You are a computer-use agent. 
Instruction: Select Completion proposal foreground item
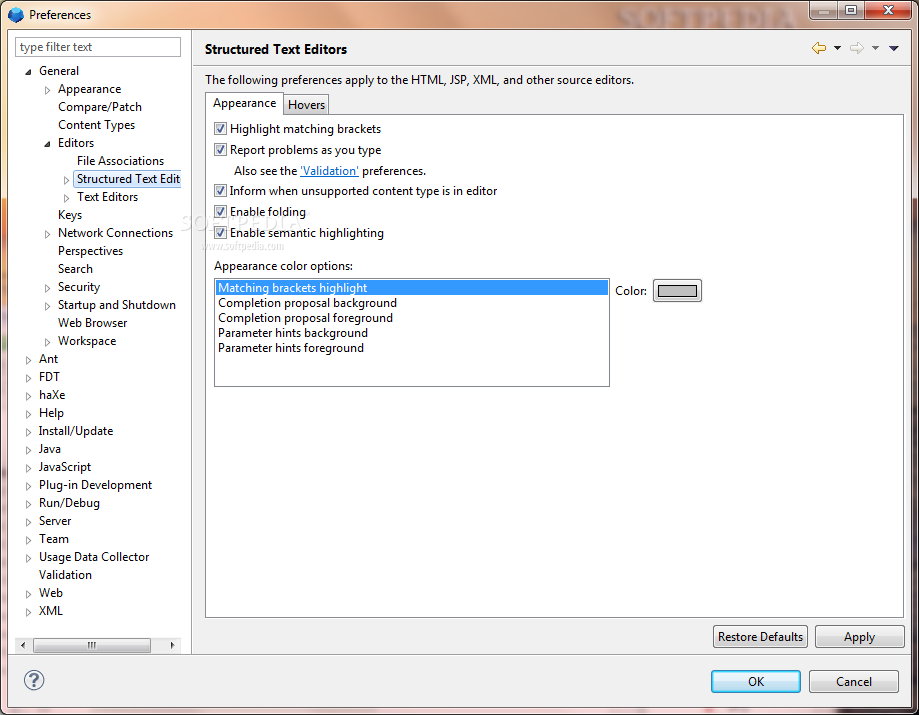tap(411, 318)
